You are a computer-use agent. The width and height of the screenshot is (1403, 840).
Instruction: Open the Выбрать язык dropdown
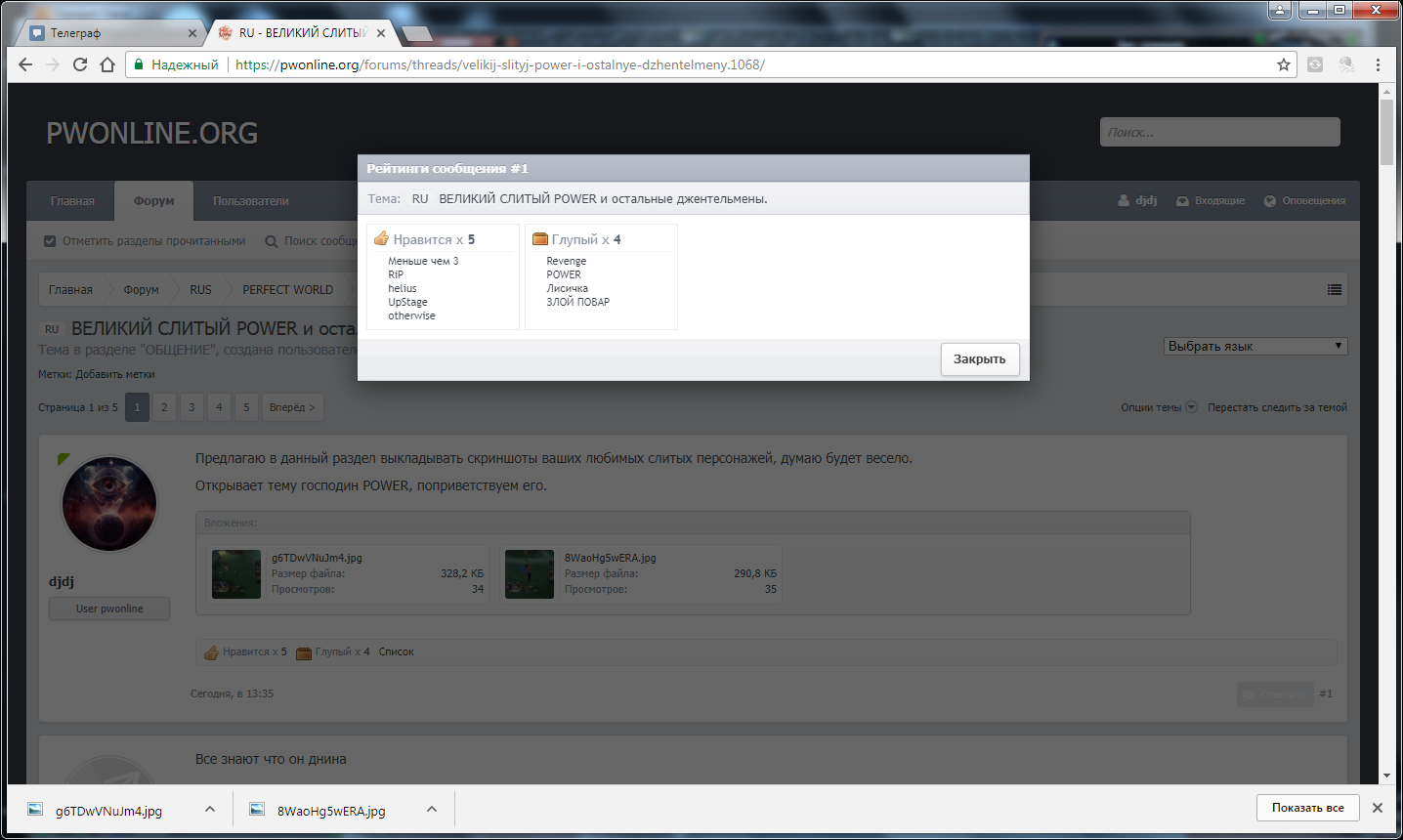1255,346
